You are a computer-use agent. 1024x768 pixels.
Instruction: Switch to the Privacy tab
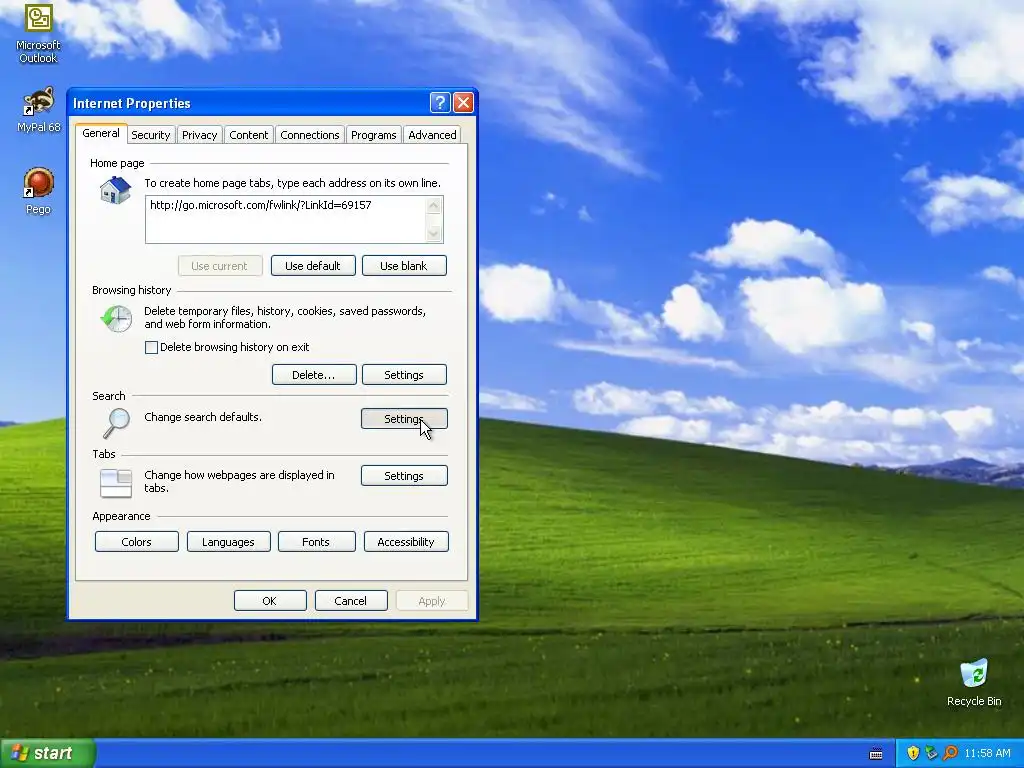pyautogui.click(x=199, y=135)
